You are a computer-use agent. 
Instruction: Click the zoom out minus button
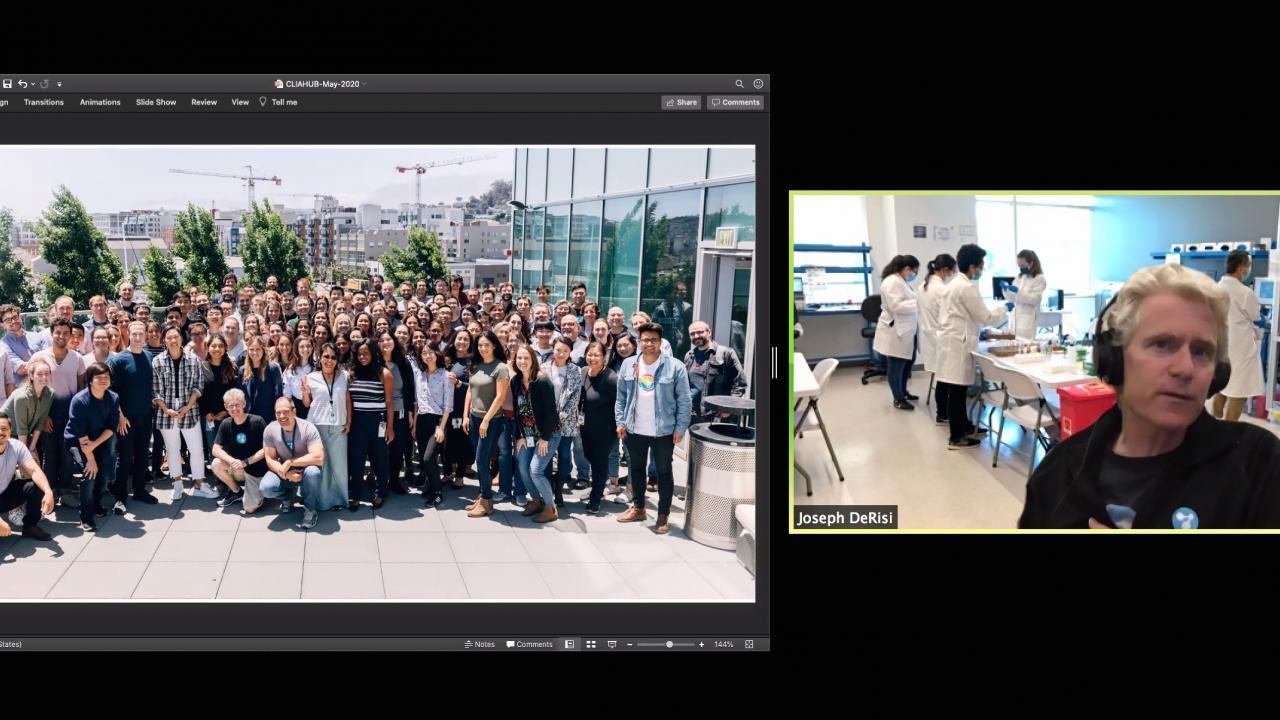[x=629, y=644]
